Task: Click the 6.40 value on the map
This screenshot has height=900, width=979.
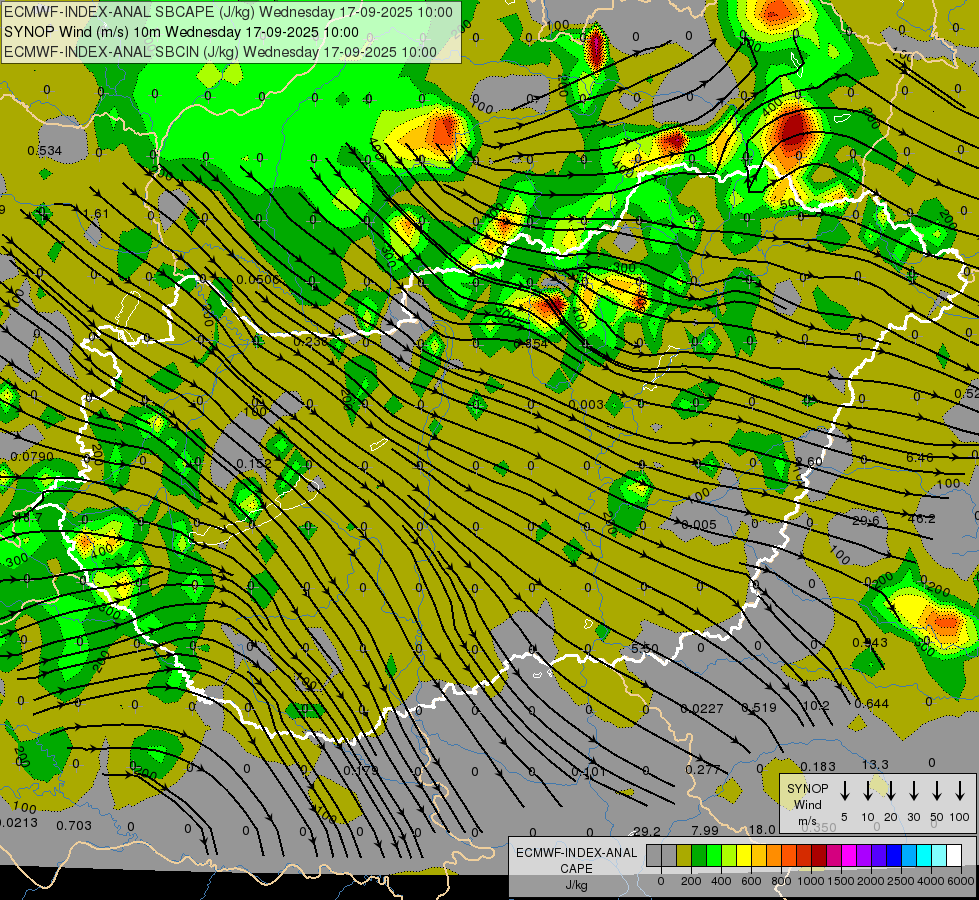Action: (920, 458)
